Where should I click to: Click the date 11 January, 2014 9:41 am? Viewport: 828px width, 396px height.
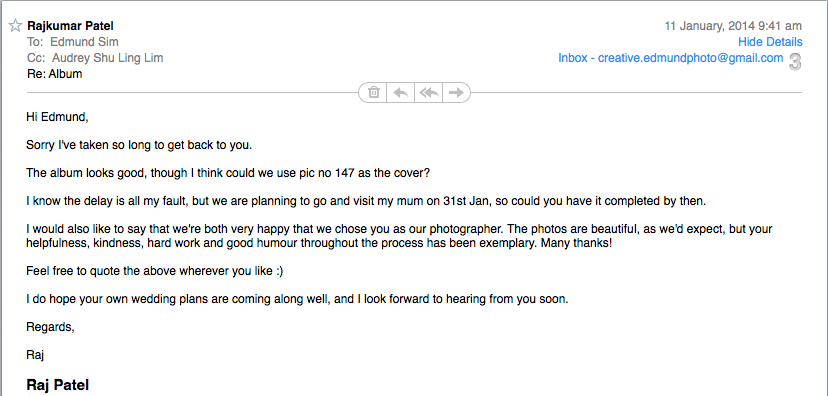(733, 26)
